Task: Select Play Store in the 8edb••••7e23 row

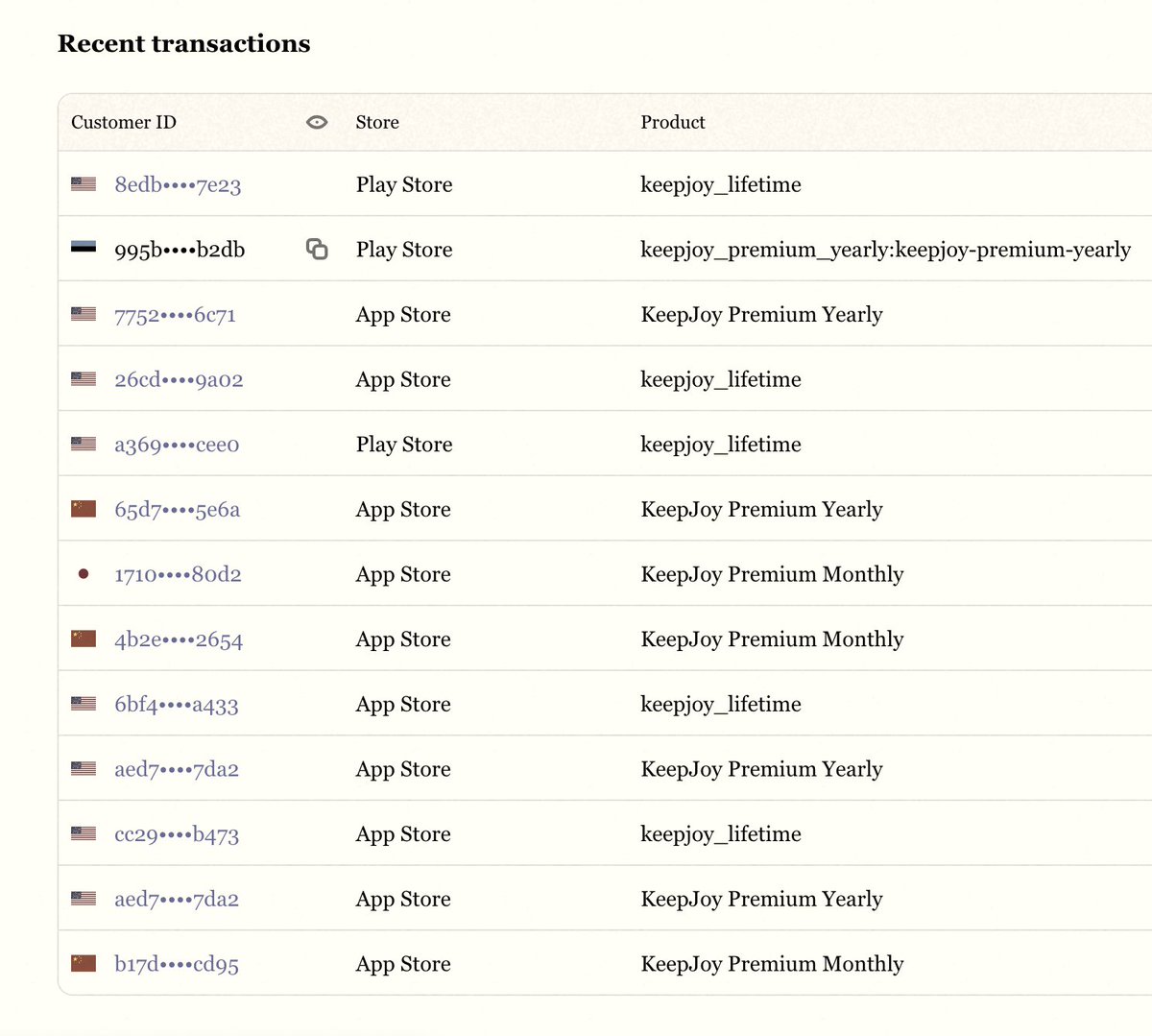Action: 404,184
